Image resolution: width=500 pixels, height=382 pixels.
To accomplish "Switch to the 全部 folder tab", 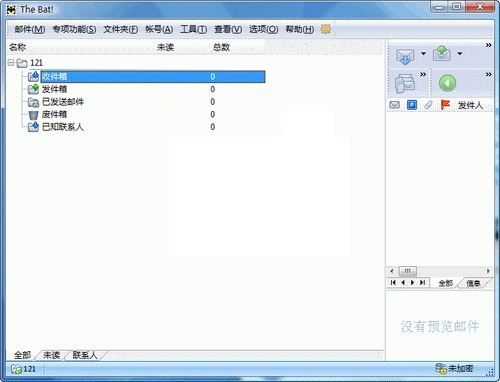I will click(22, 355).
